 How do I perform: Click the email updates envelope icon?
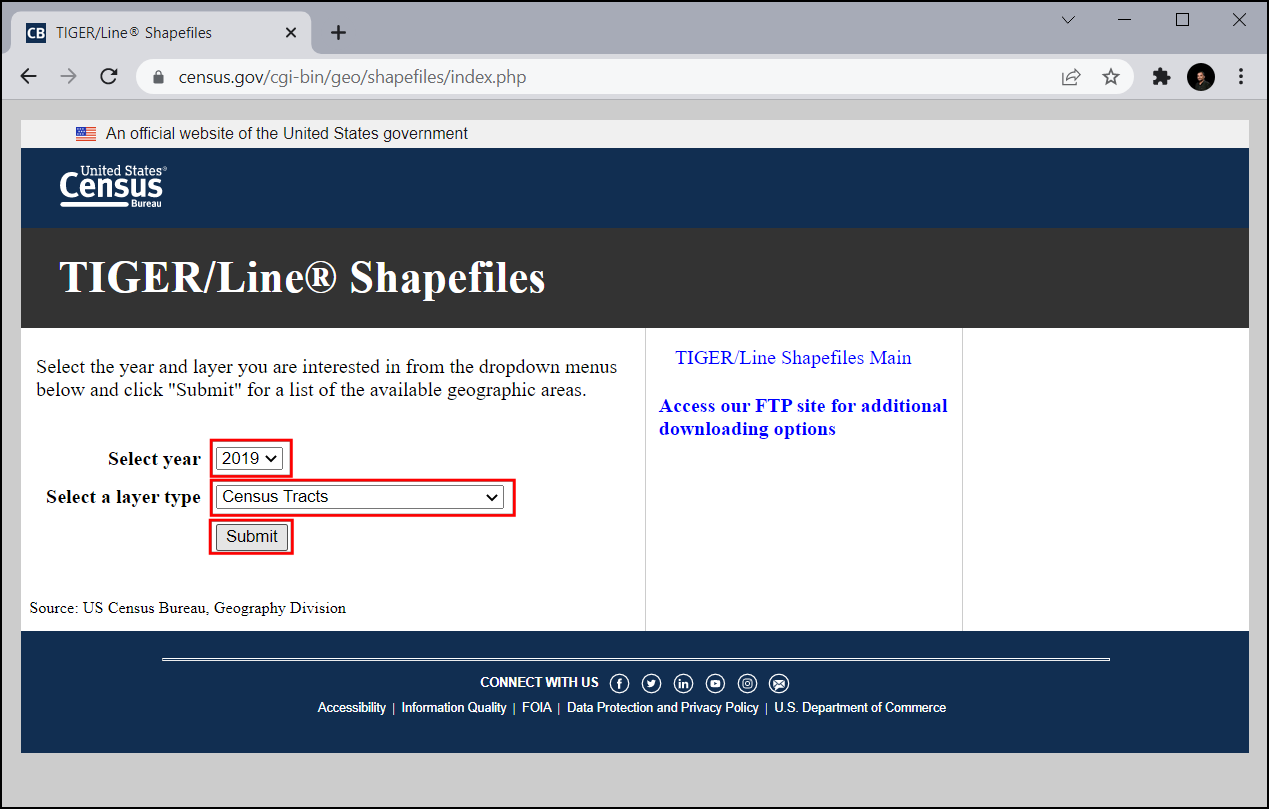pyautogui.click(x=779, y=683)
